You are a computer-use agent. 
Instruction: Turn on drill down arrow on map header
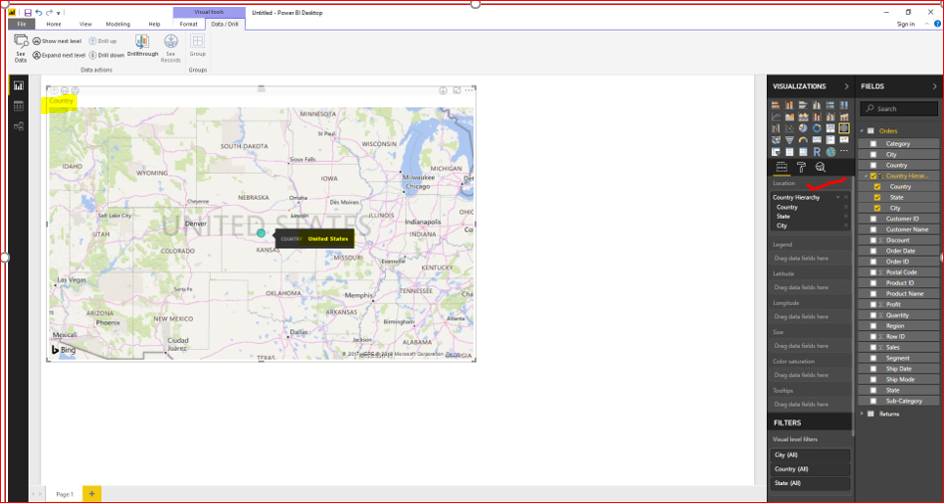pos(443,90)
